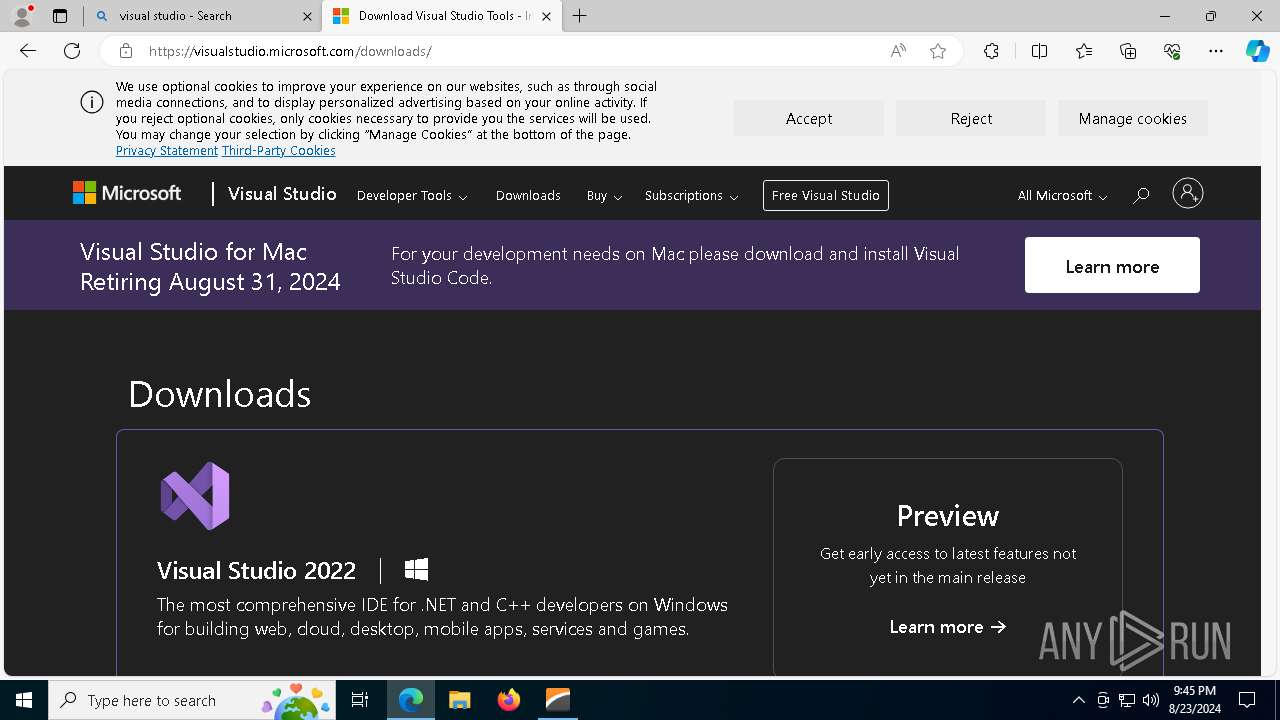The height and width of the screenshot is (720, 1280).
Task: Click the Visual Studio brand link
Action: tap(282, 194)
